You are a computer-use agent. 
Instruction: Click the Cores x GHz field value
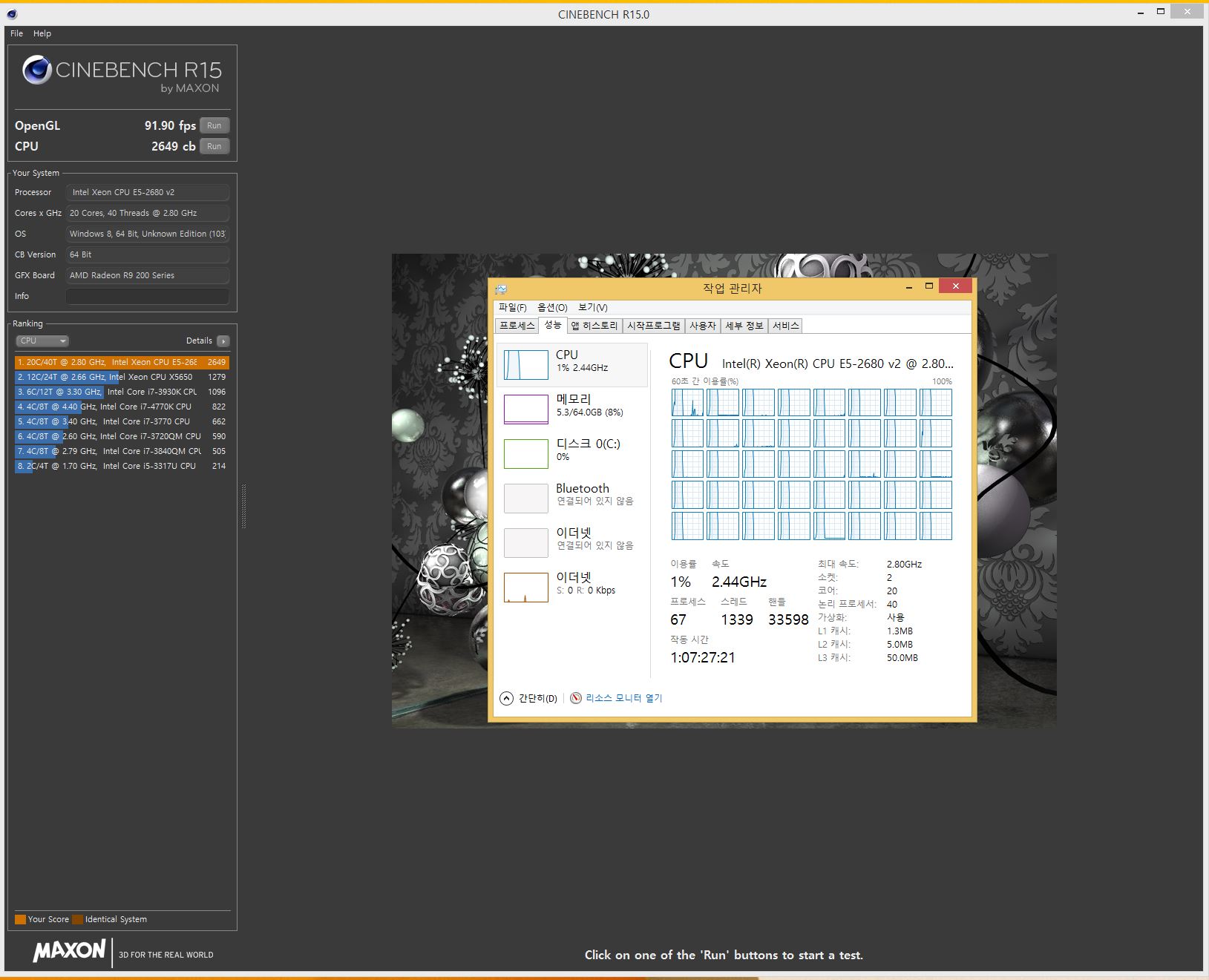click(148, 213)
